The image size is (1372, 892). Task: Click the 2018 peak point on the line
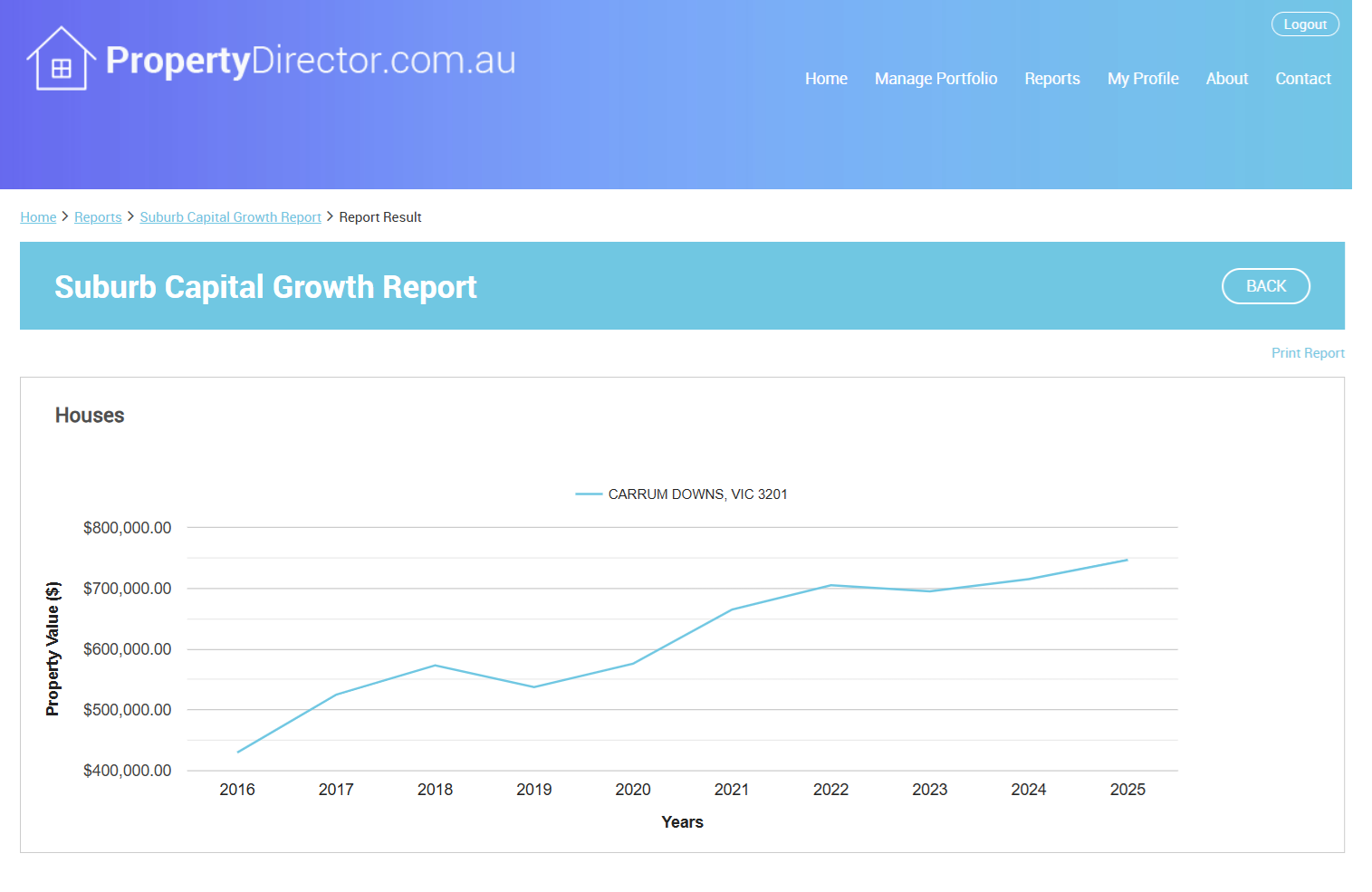[436, 666]
